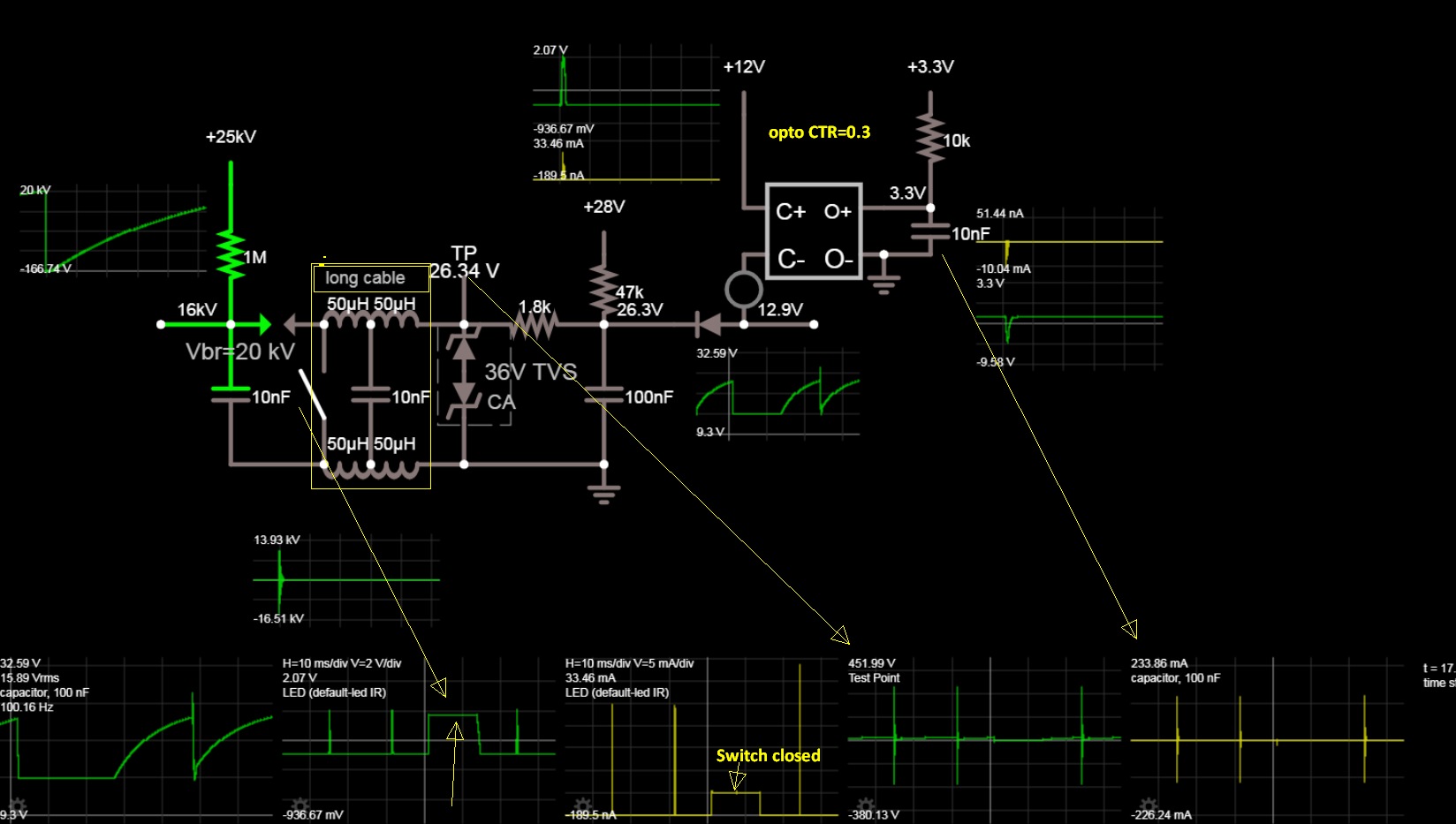Click the floating 2.07 V pulse scope at top
Screen dimensions: 1456x824
(626, 113)
